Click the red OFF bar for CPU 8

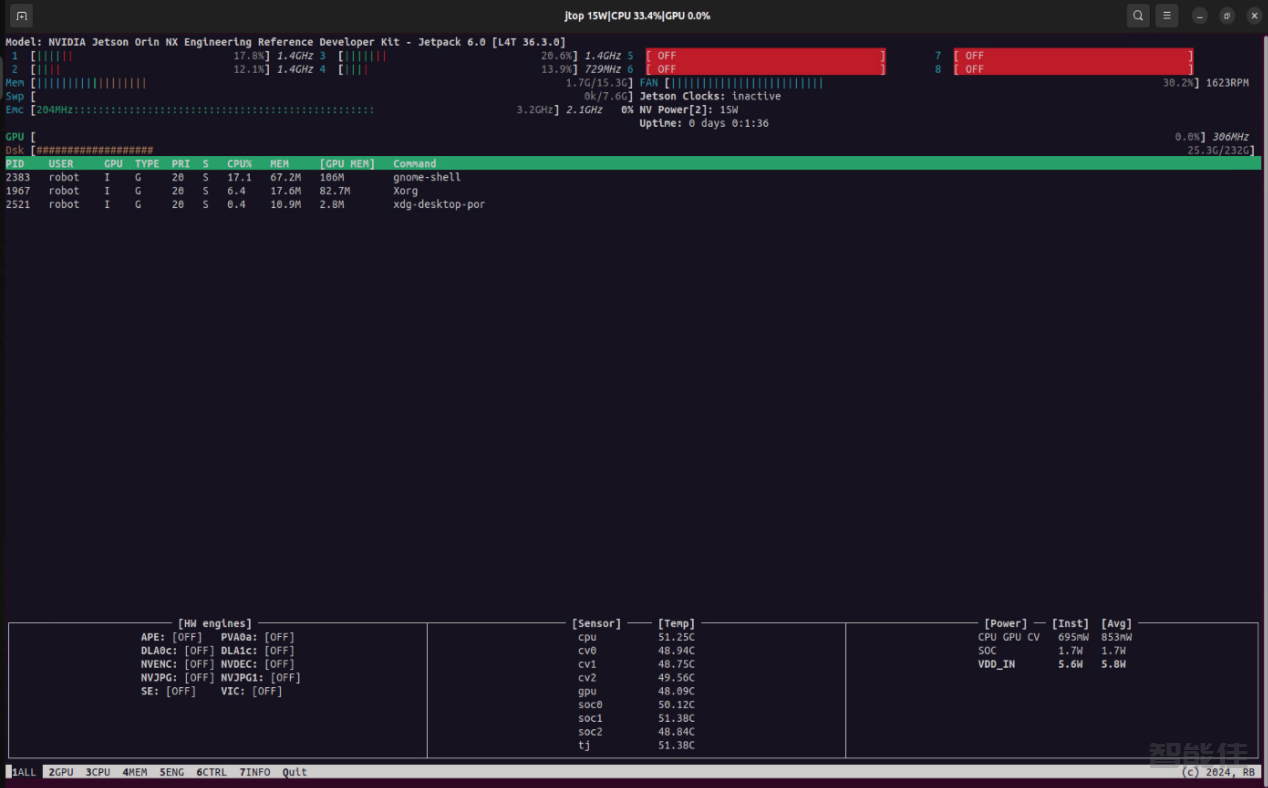[1073, 69]
